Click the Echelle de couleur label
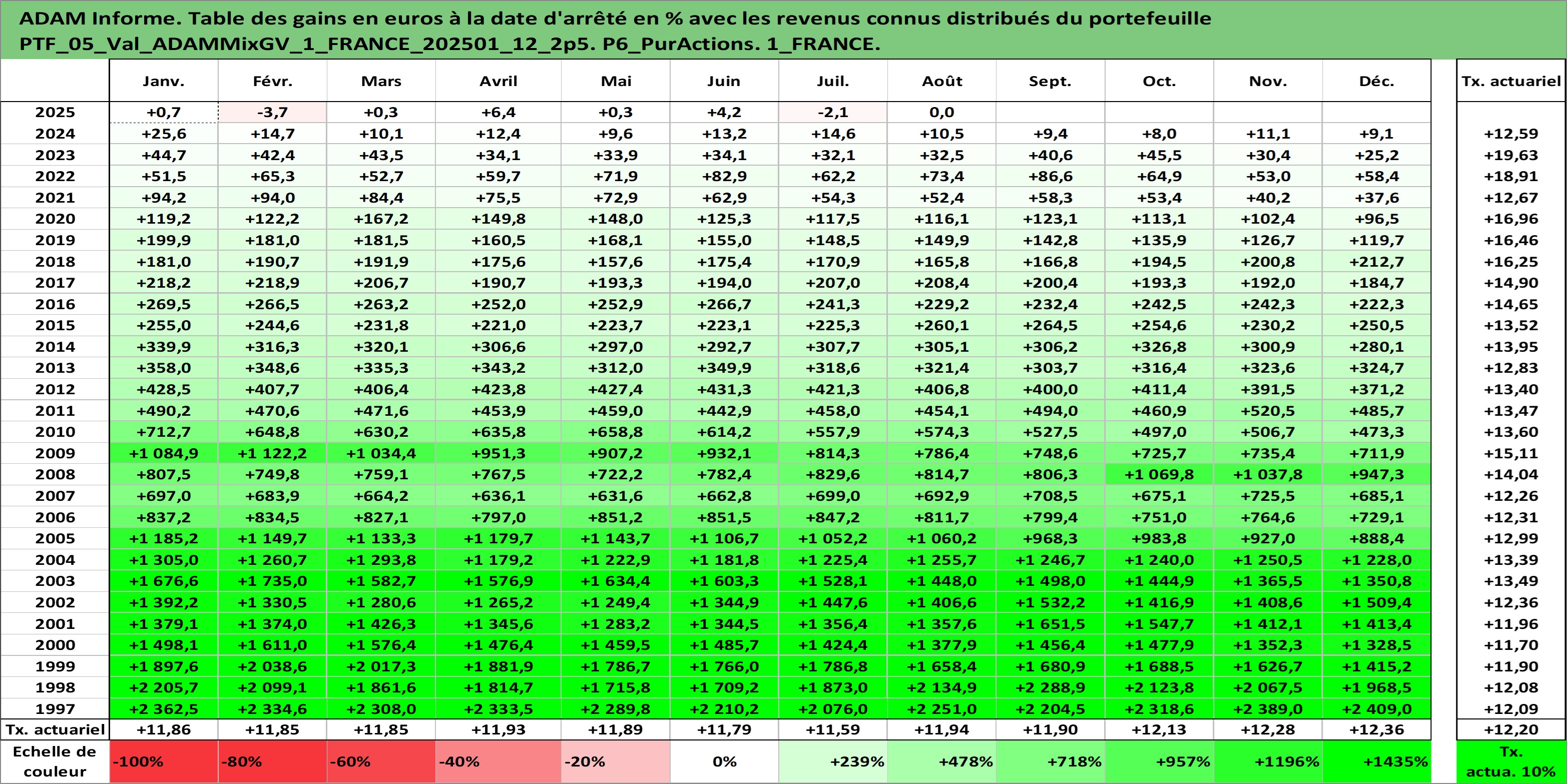This screenshot has height=784, width=1567. (x=55, y=761)
